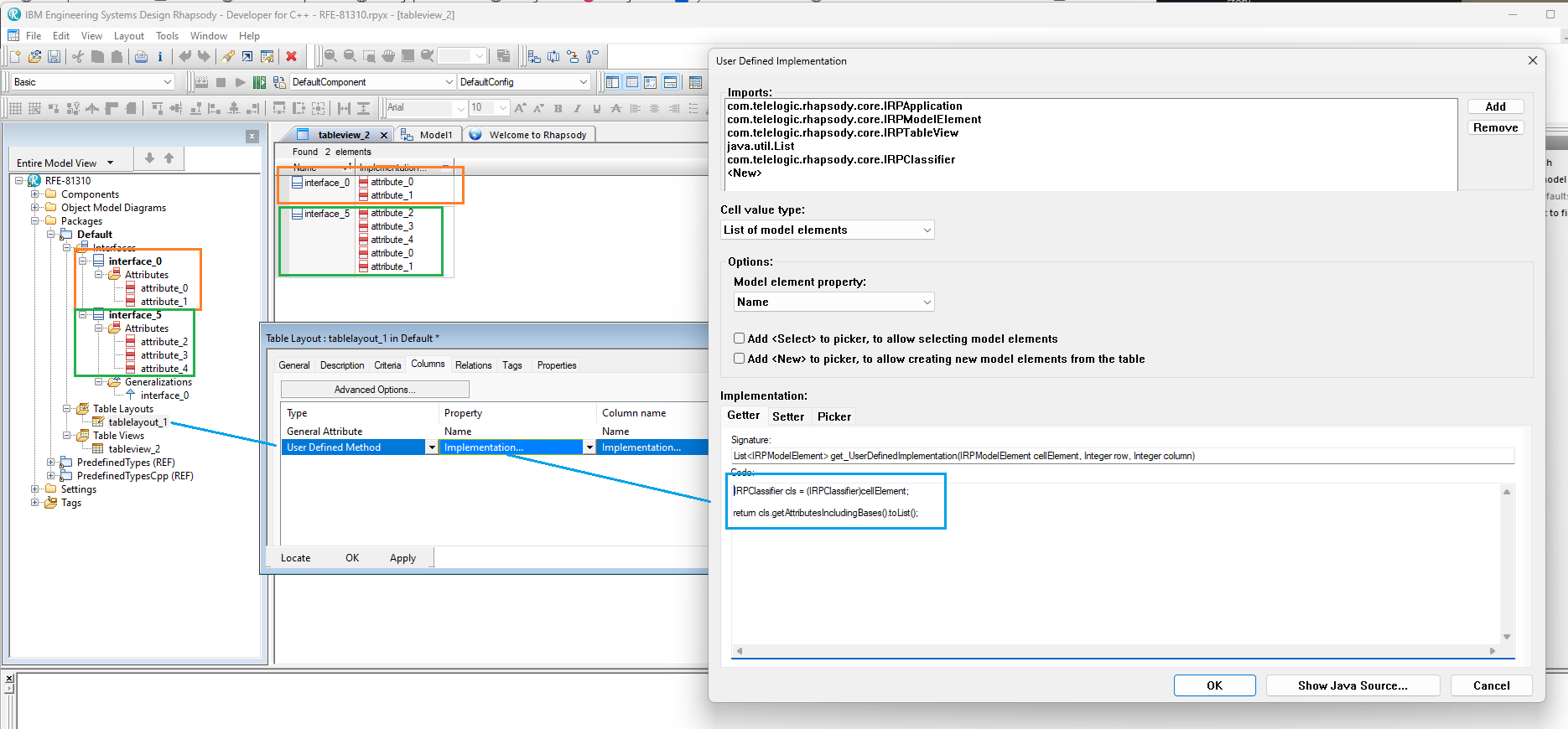
Task: Click the tablelayout_1 icon in browser tree
Action: tap(99, 422)
